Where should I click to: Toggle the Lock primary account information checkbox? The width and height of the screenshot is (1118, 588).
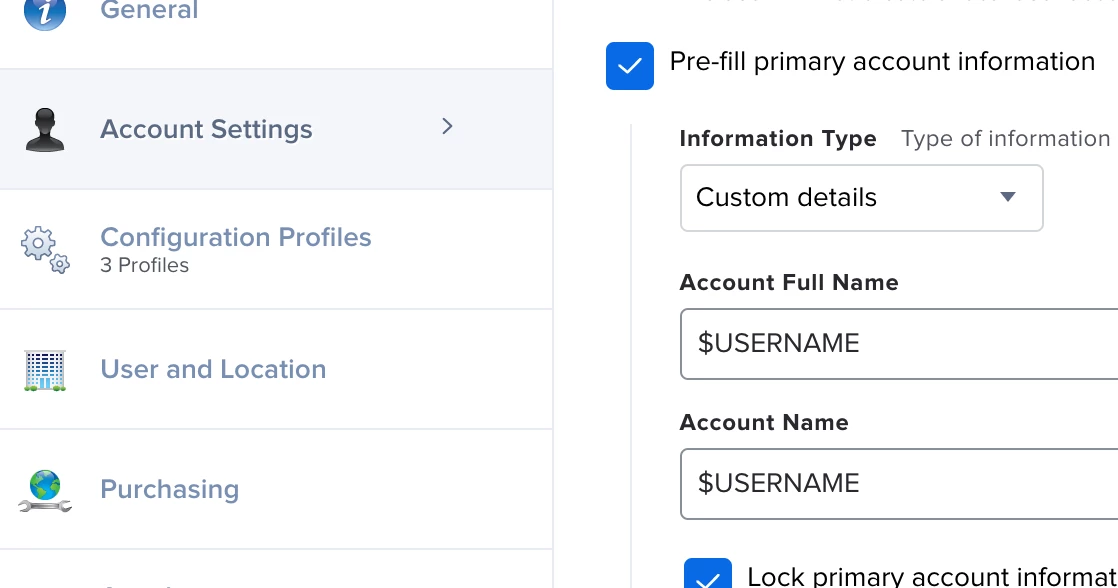(x=708, y=575)
